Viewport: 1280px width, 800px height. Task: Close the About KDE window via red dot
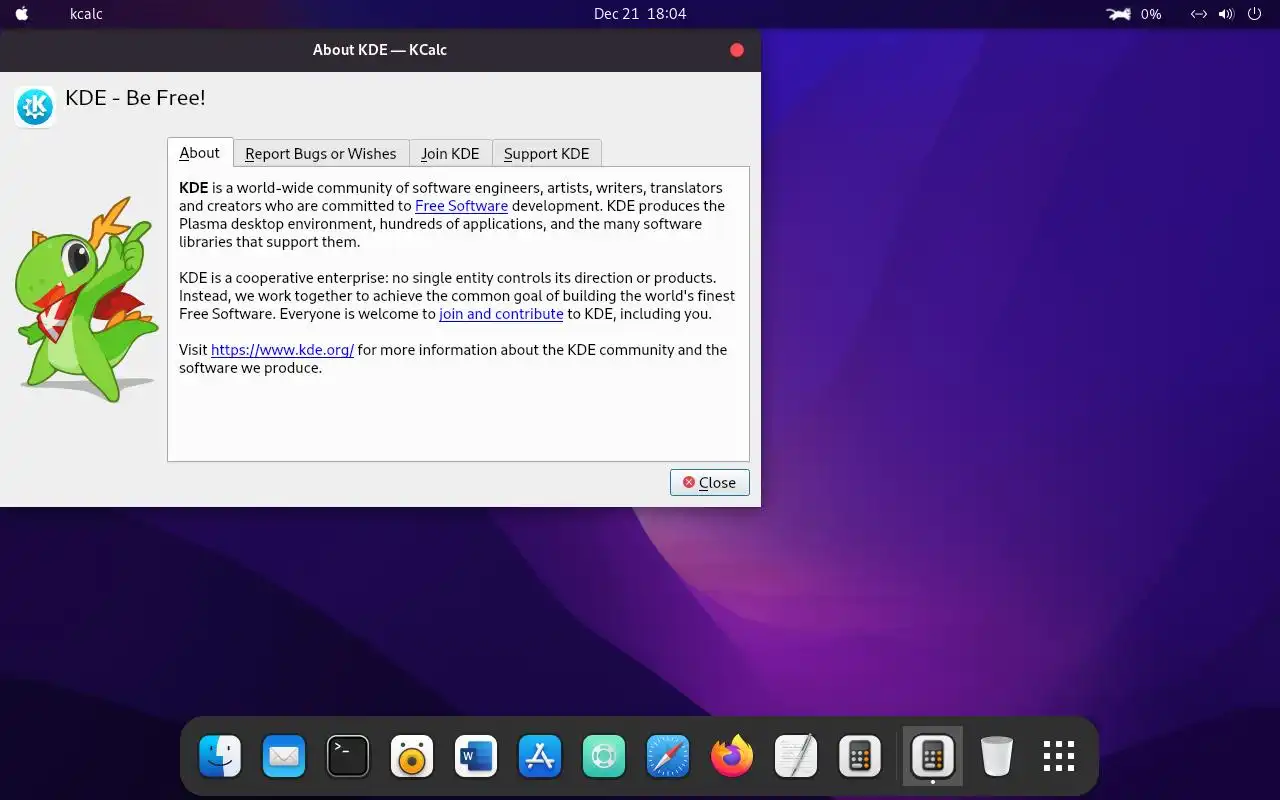click(x=737, y=50)
